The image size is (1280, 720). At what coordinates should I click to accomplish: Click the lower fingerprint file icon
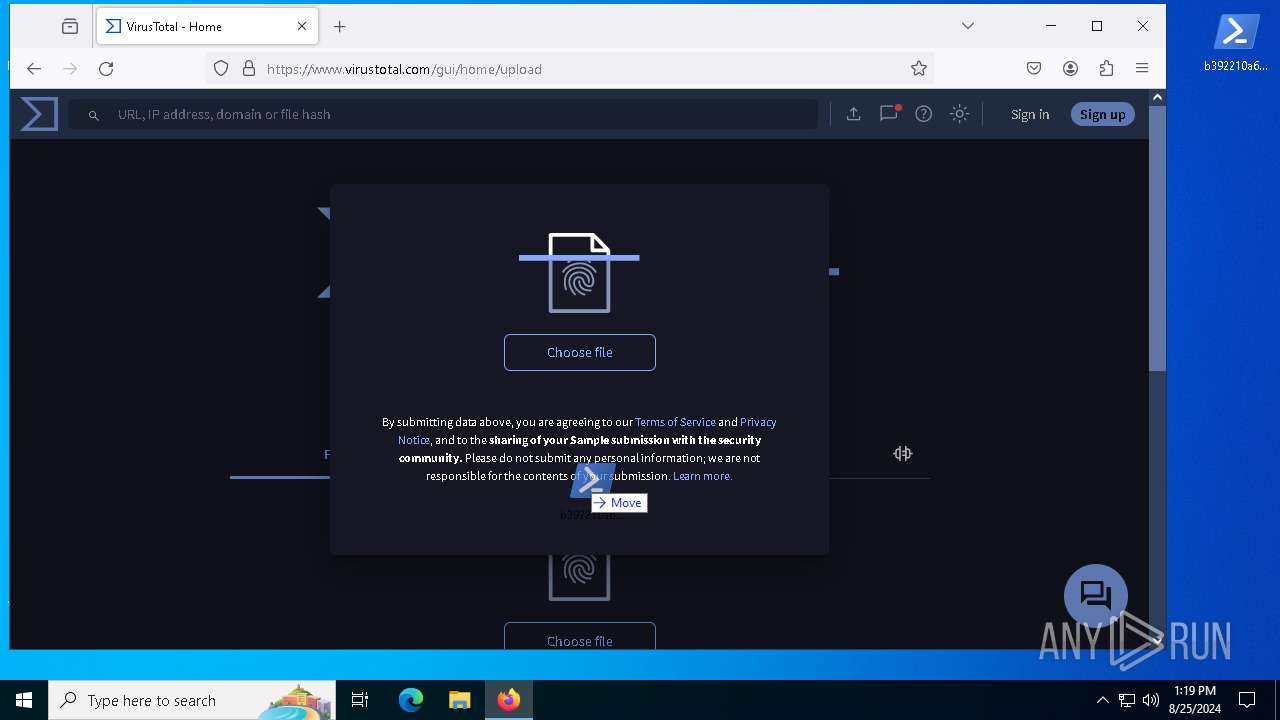click(x=579, y=577)
